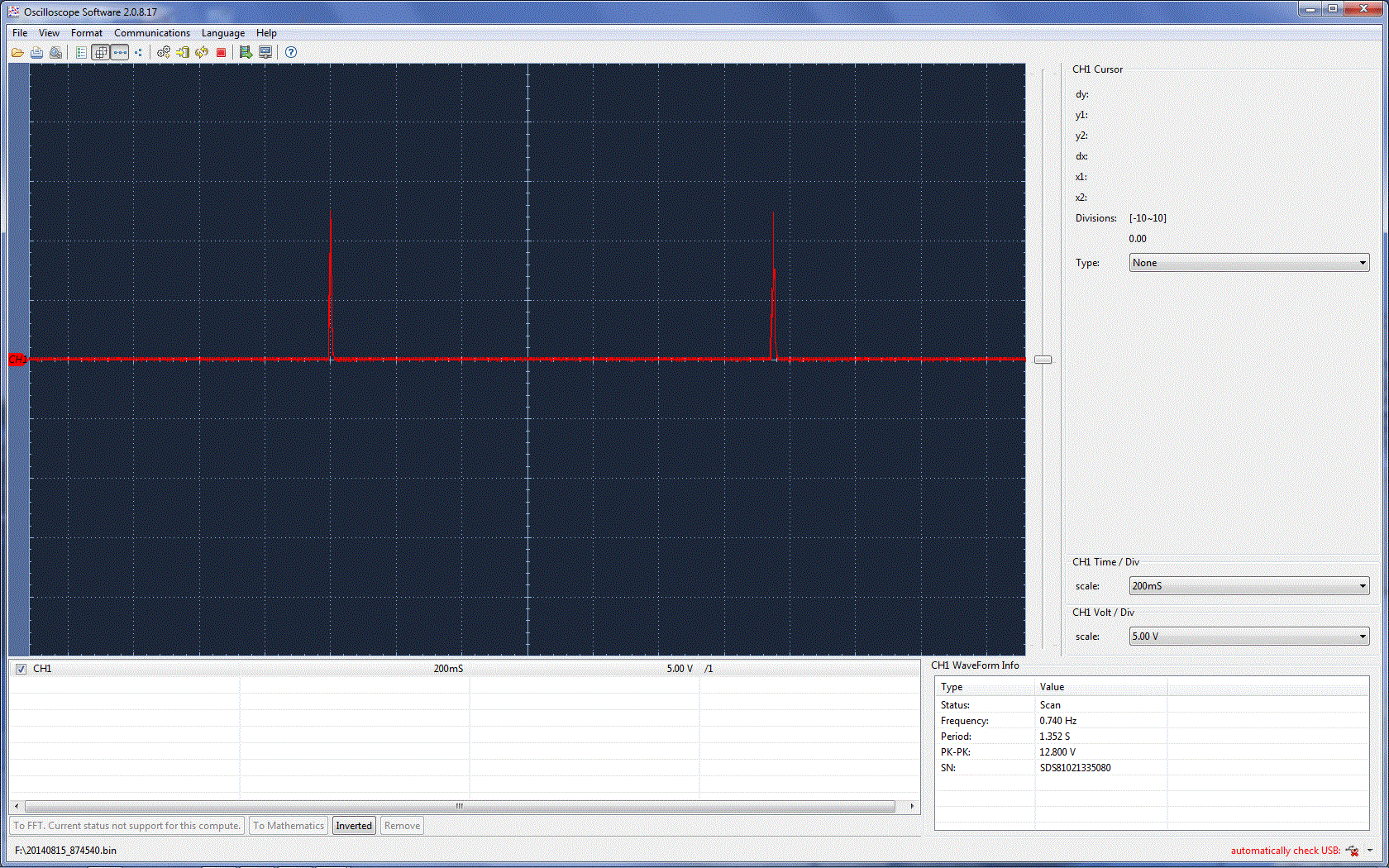Click the right arrow of the horizontal scrollbar
This screenshot has height=868, width=1389.
coord(912,806)
